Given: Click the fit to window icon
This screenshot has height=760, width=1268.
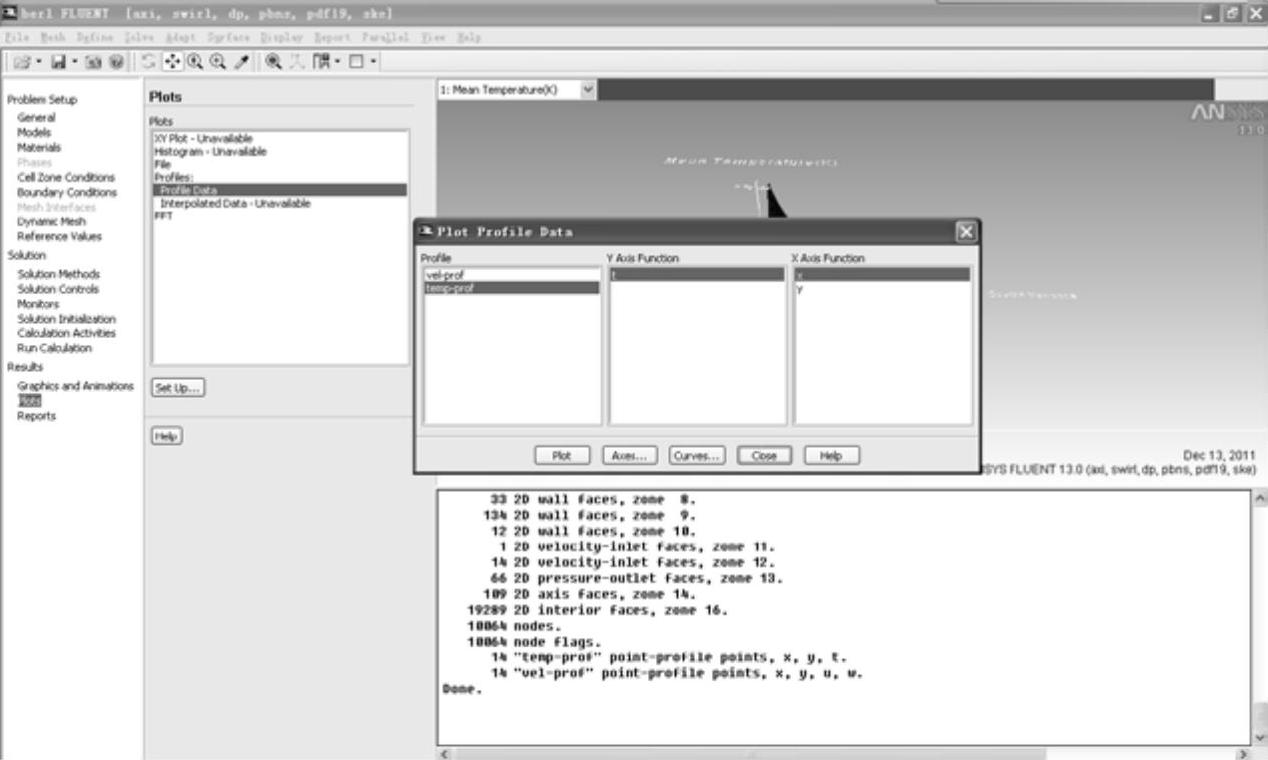Looking at the screenshot, I should click(x=274, y=62).
